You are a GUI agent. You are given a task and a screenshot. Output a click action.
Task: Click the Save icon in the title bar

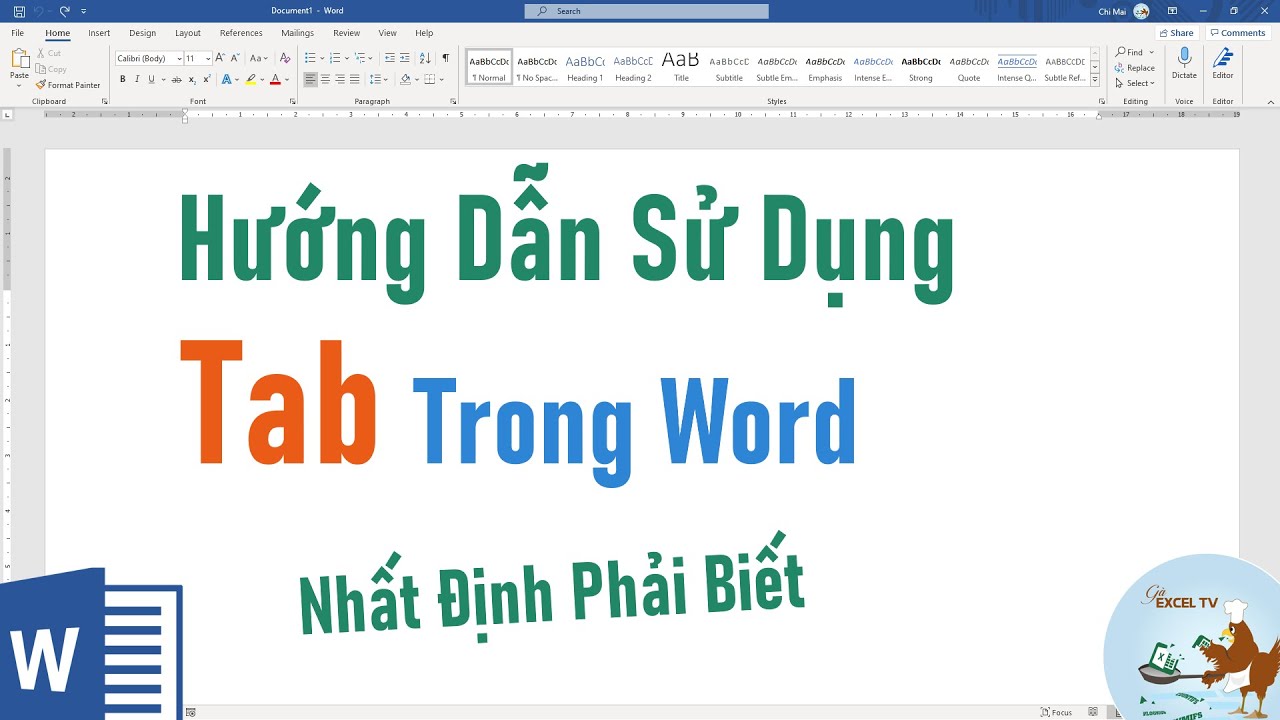click(19, 11)
